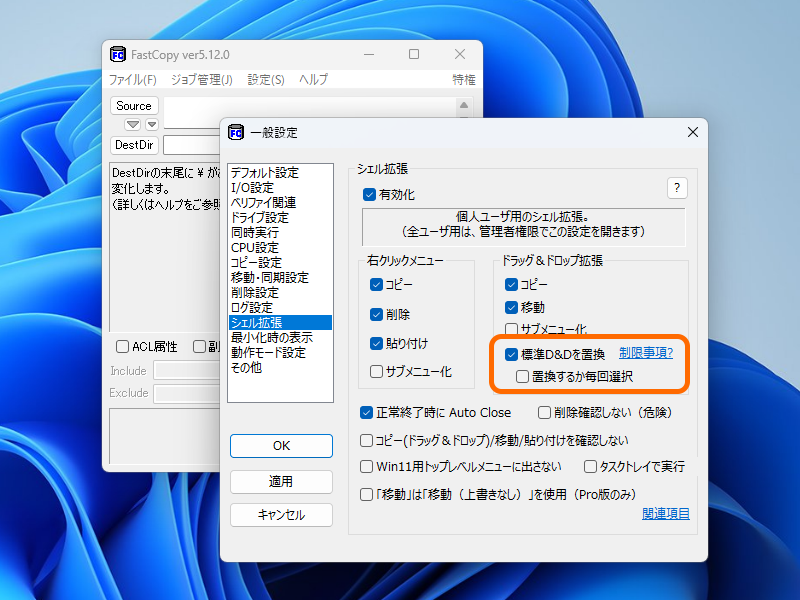The height and width of the screenshot is (600, 800).
Task: Uncheck 右クリックメニュー 削除 checkbox
Action: (x=376, y=314)
